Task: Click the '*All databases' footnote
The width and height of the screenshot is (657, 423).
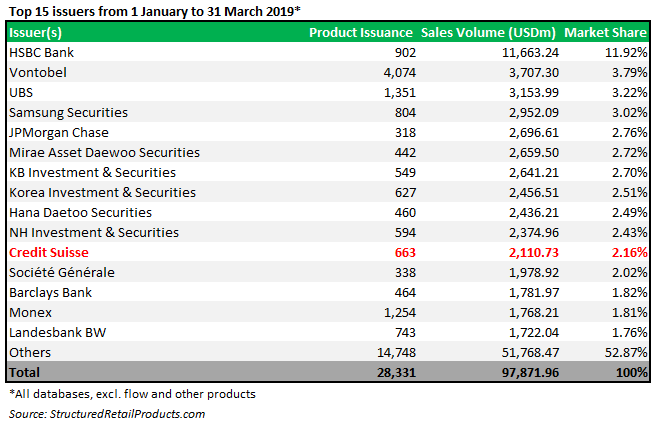Action: (x=132, y=394)
